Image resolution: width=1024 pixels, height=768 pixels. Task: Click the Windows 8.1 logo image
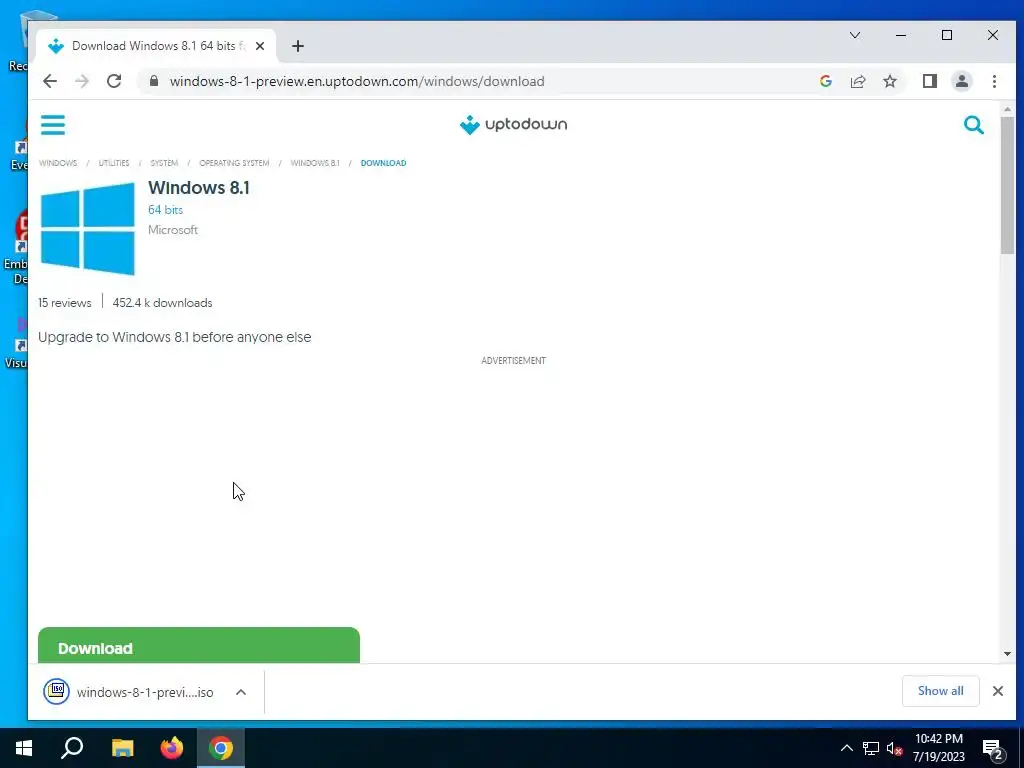coord(88,229)
